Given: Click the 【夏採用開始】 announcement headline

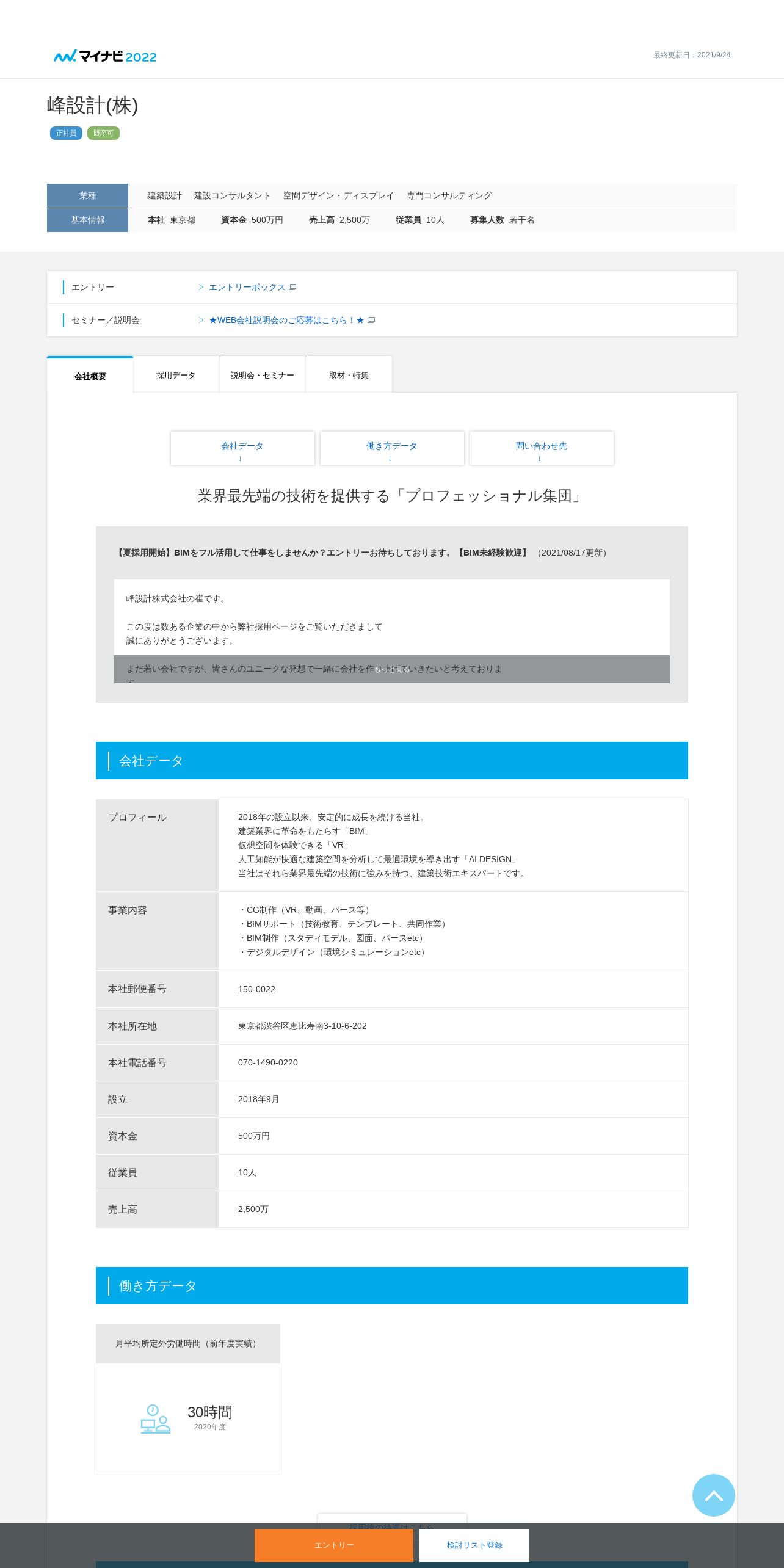Looking at the screenshot, I should pos(322,553).
